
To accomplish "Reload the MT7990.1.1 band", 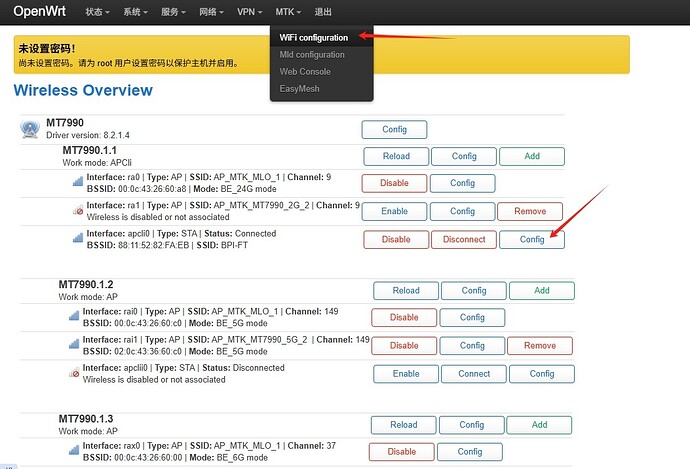I will click(396, 156).
